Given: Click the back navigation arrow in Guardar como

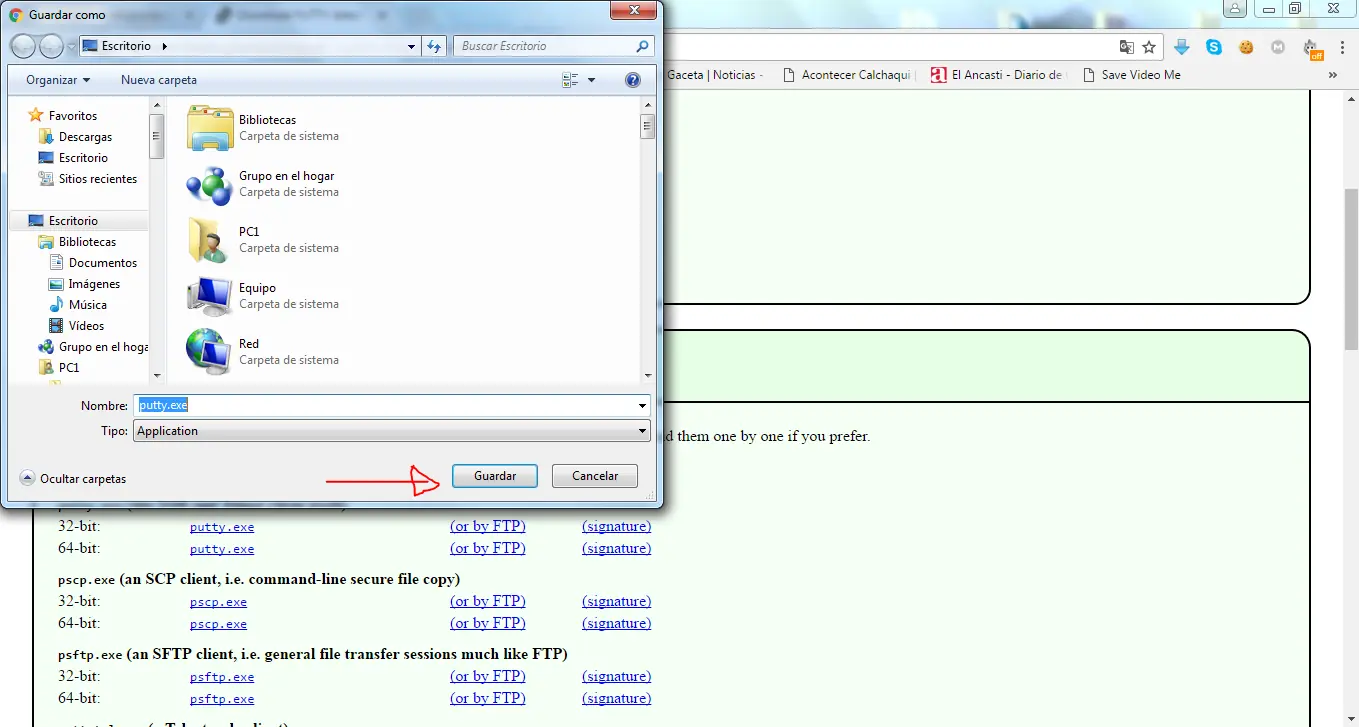Looking at the screenshot, I should (23, 46).
